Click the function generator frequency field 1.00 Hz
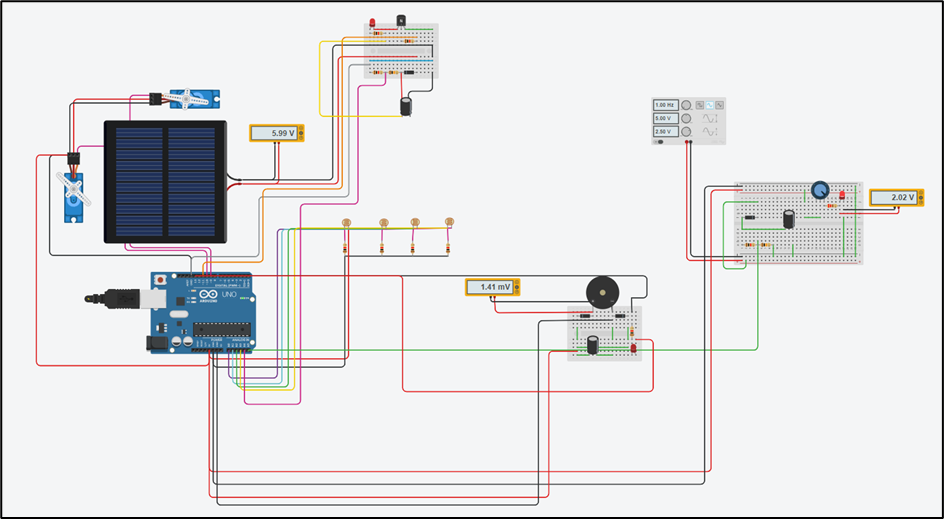This screenshot has width=944, height=519. coord(665,105)
